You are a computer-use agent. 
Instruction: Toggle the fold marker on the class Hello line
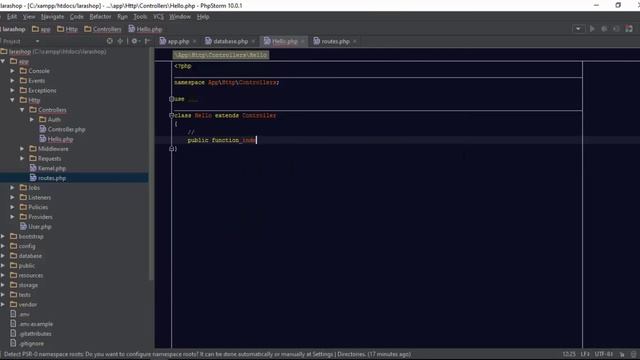[x=172, y=116]
